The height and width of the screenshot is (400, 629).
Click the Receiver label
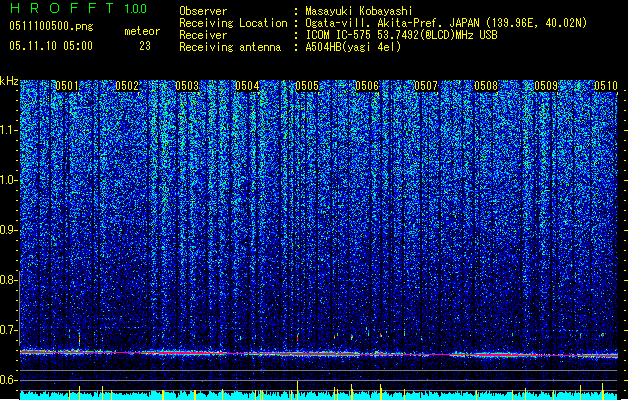(x=203, y=35)
